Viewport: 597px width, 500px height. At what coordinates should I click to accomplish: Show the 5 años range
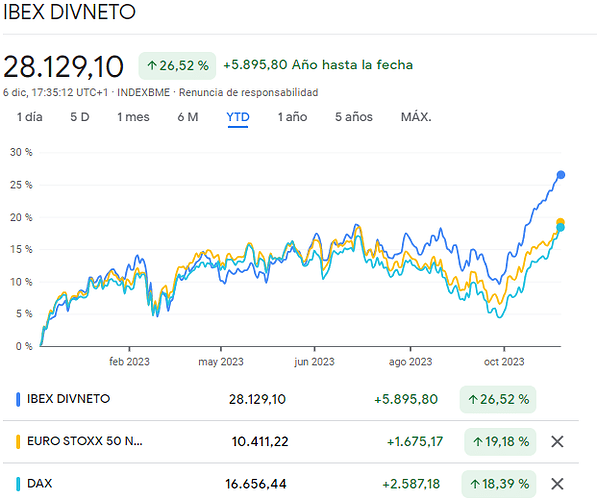[354, 117]
